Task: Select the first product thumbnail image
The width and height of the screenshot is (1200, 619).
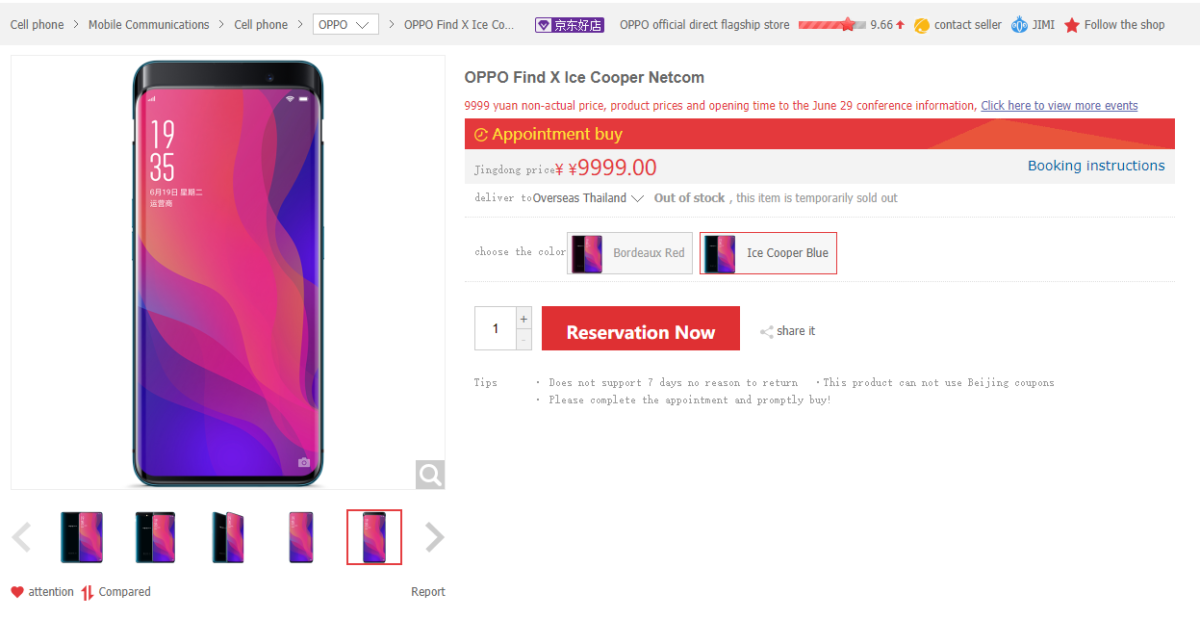Action: 81,537
